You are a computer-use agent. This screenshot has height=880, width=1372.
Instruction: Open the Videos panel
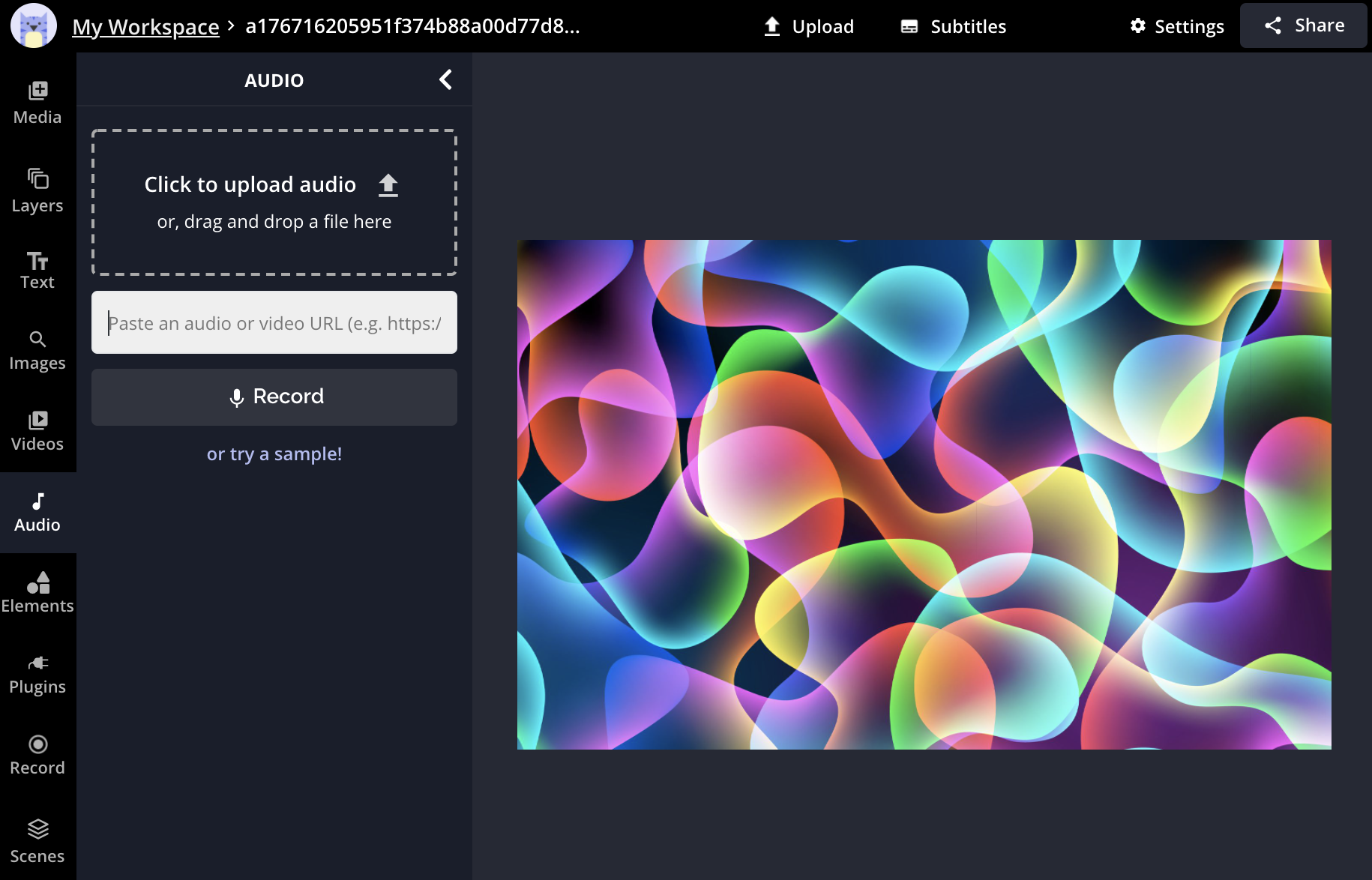[37, 431]
